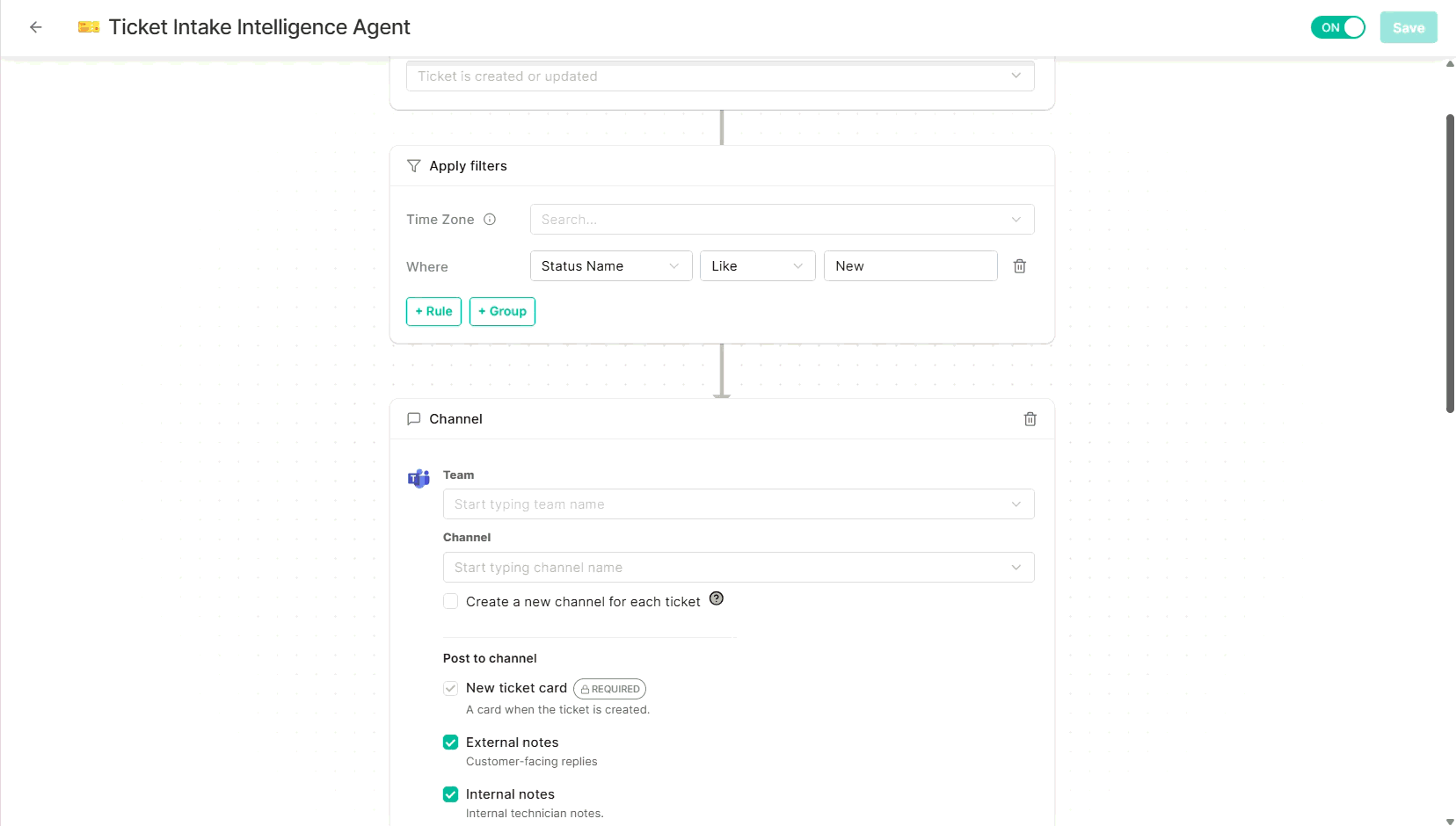Click the Time Zone label
The image size is (1456, 826).
coord(440,220)
